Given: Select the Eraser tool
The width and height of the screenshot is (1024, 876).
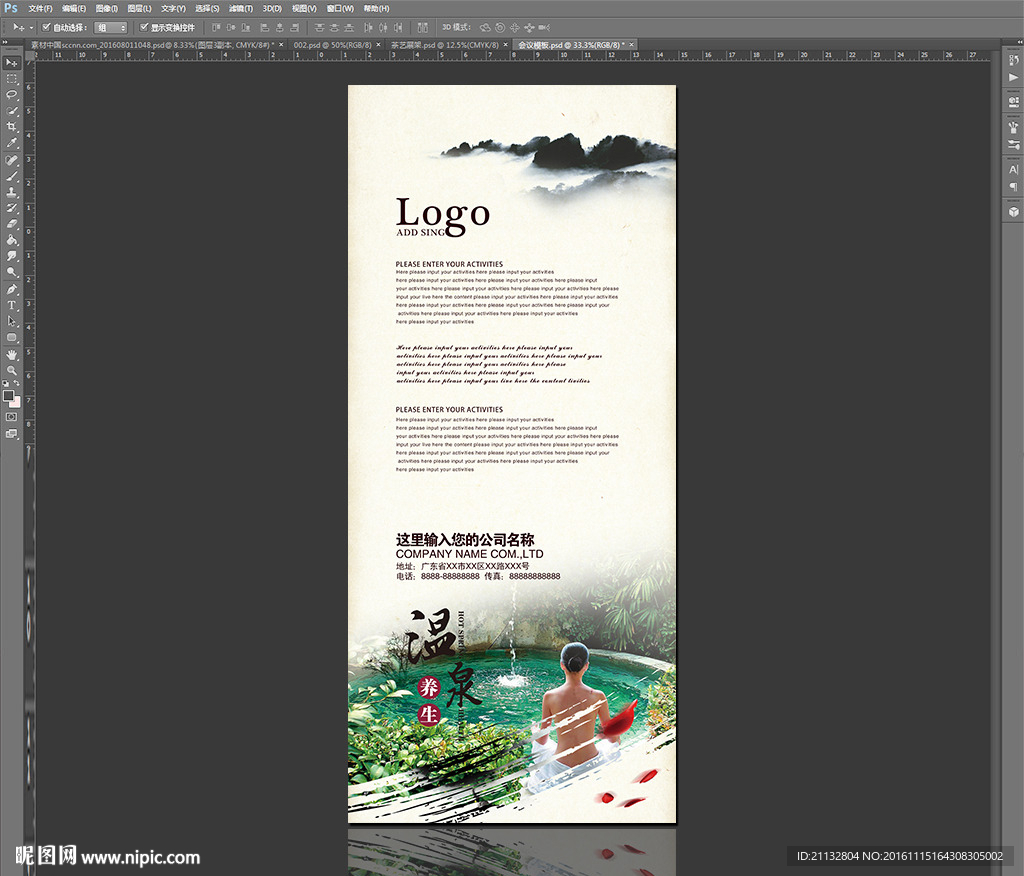Looking at the screenshot, I should [12, 224].
